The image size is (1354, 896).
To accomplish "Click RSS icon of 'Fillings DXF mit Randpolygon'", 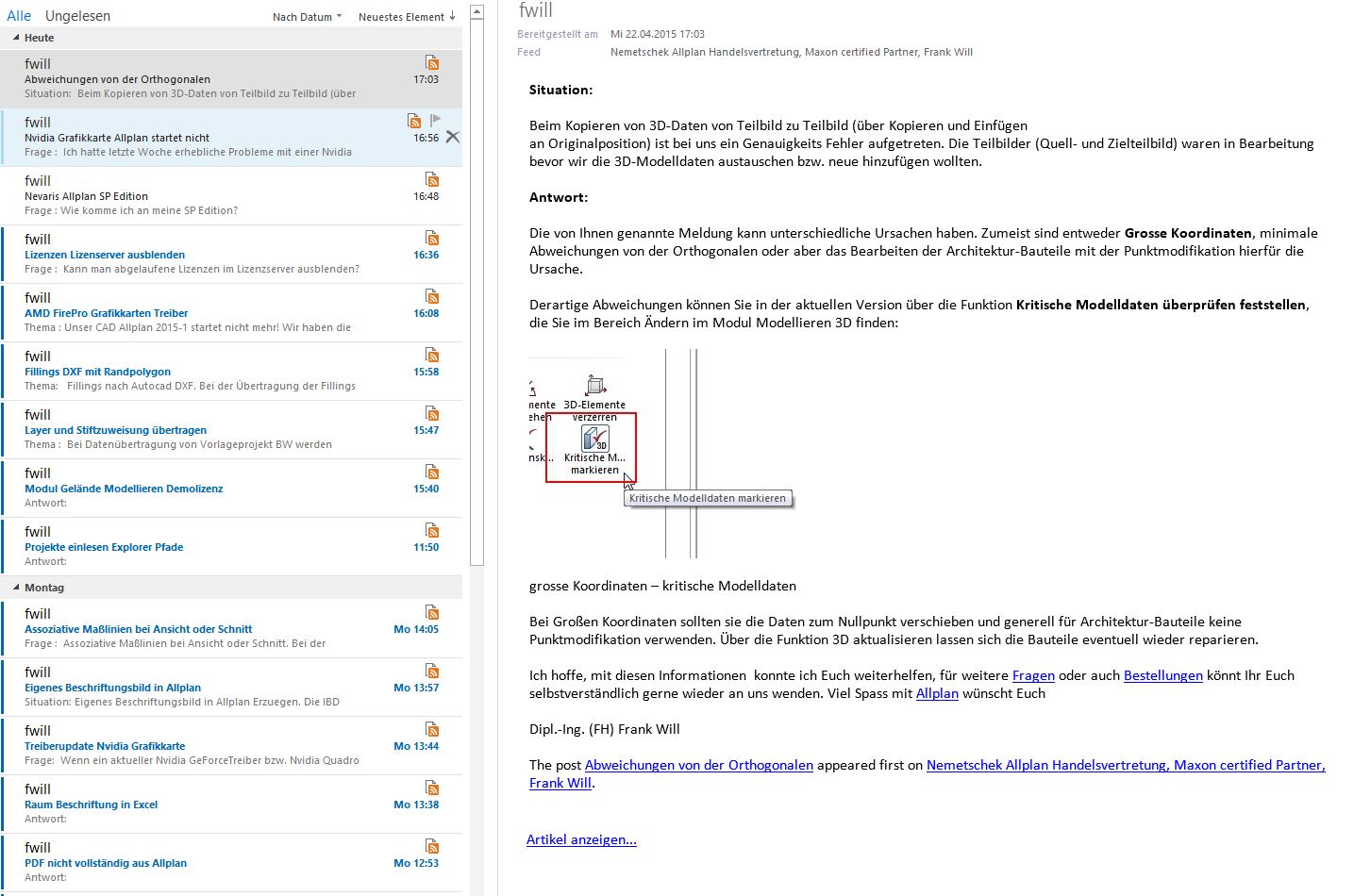I will tap(432, 355).
